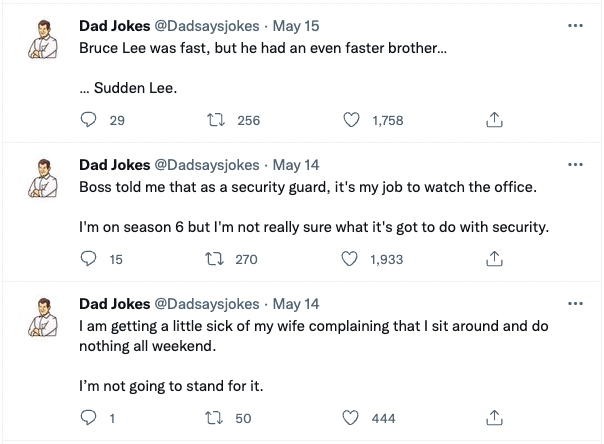Like the security guard office tweet
Viewport: 604px width, 444px height.
[x=350, y=259]
